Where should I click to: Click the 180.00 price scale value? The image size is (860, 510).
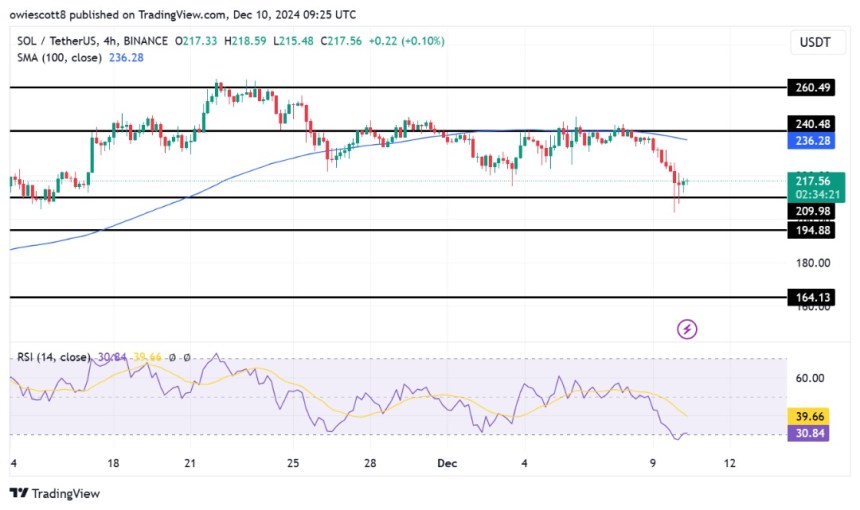(813, 263)
